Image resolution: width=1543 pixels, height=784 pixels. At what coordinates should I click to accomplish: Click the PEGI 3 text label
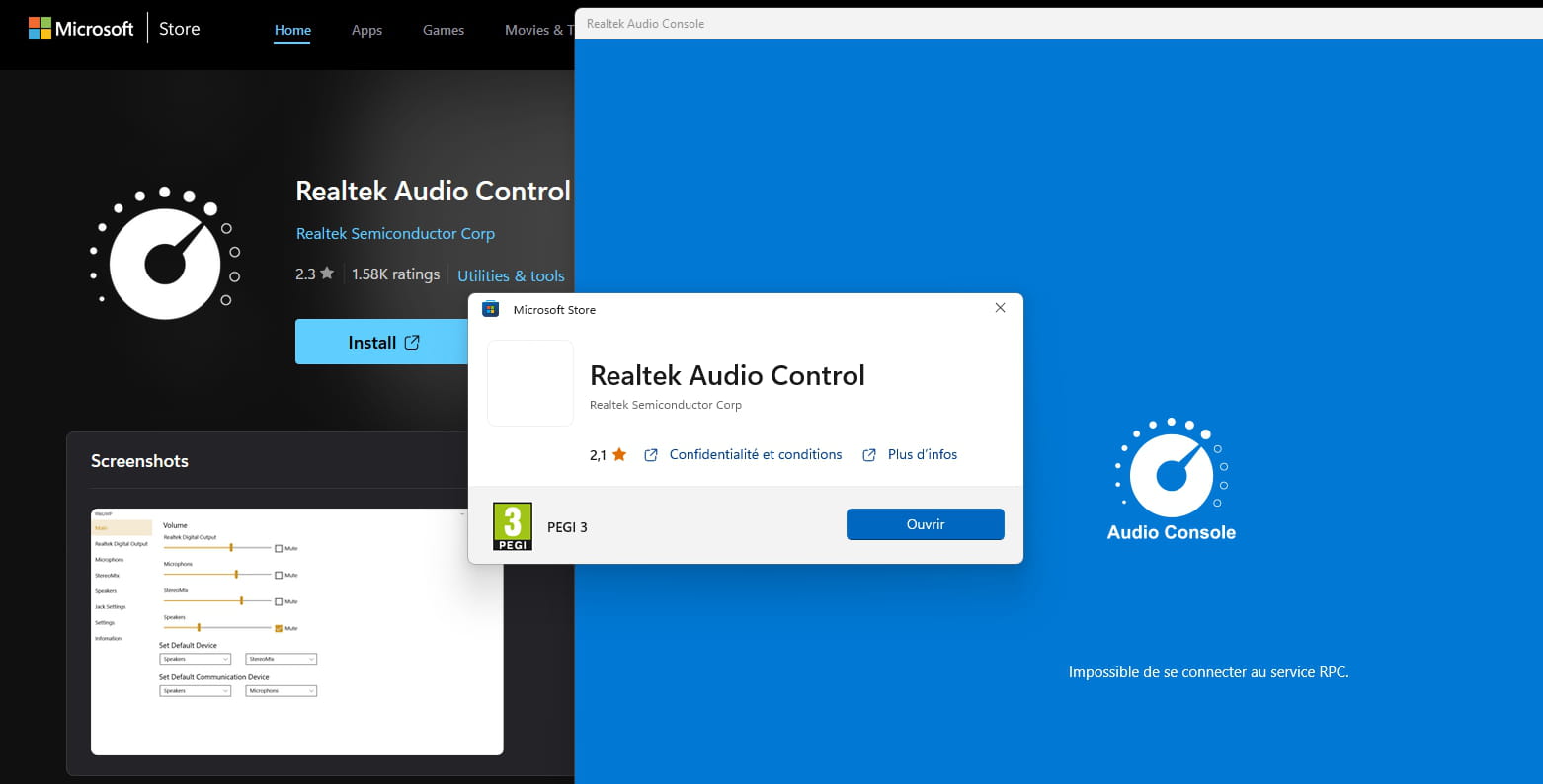coord(567,527)
